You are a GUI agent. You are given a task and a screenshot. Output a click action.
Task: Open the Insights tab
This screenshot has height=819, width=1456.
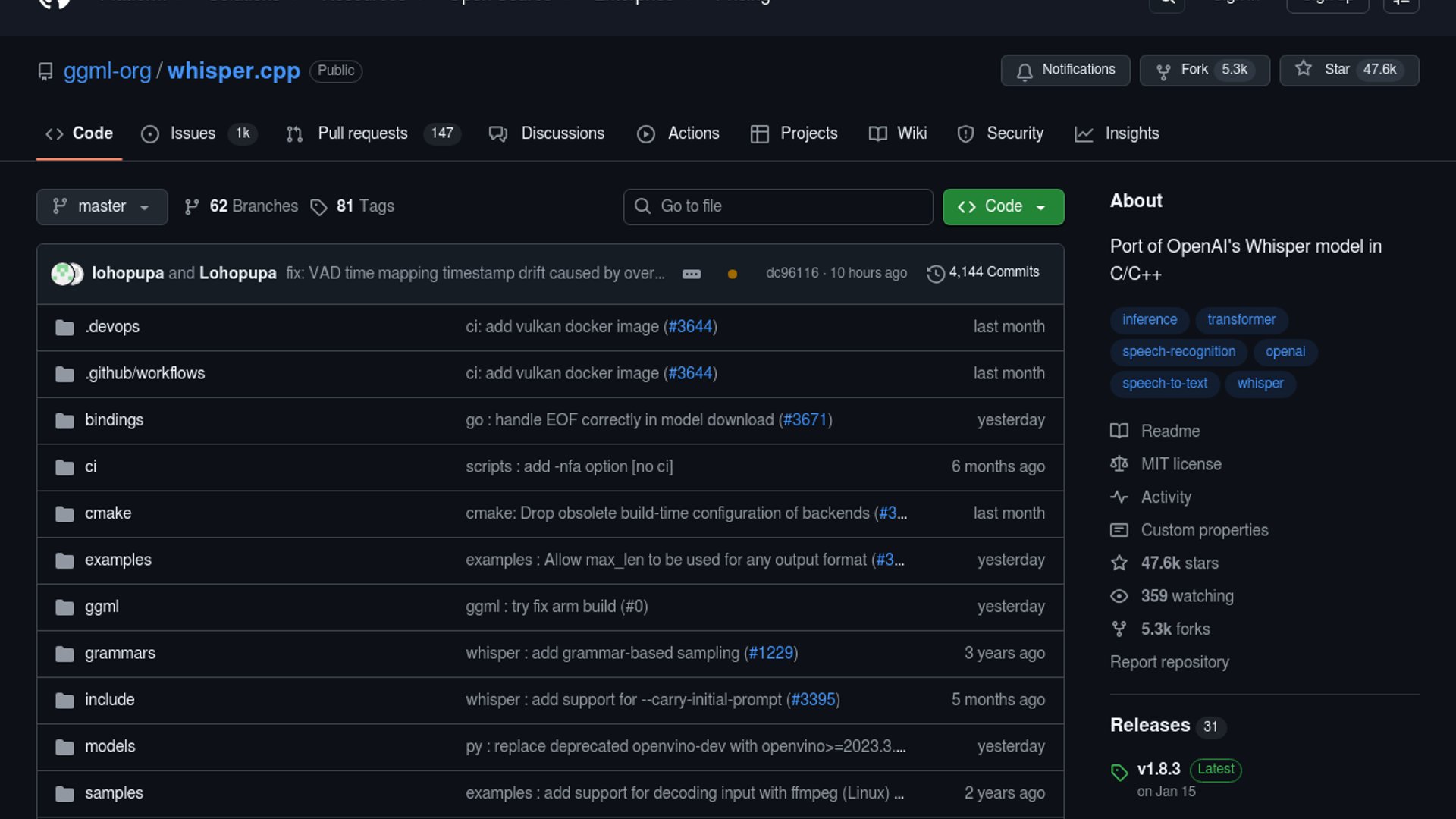click(1131, 133)
